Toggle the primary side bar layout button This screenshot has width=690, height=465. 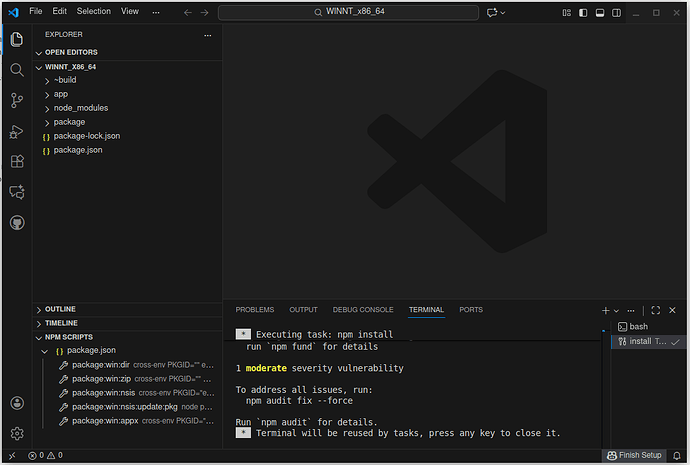pos(583,12)
